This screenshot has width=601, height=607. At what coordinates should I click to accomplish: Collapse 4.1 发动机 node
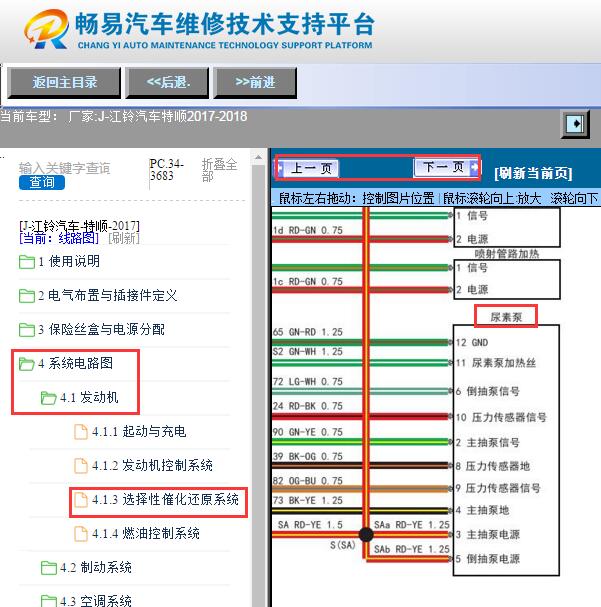(x=89, y=398)
